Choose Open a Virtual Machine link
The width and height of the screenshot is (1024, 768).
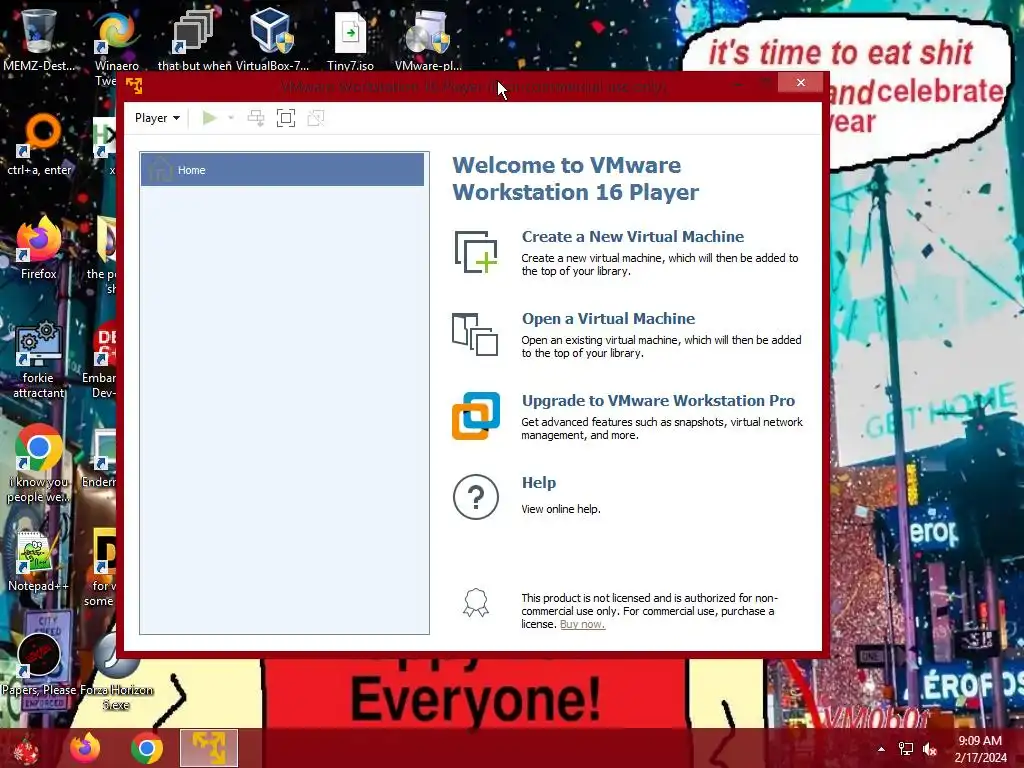coord(609,319)
